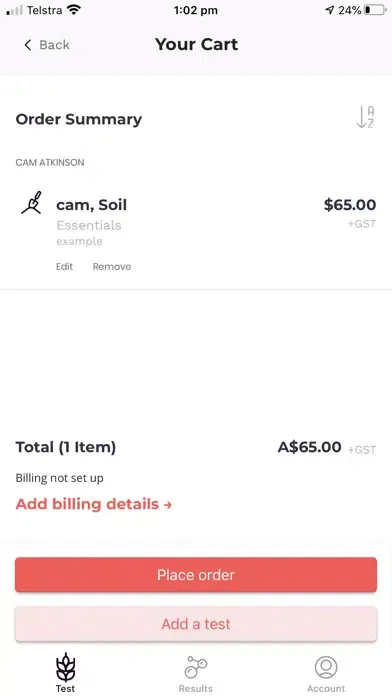Tap the Wi-Fi status icon

click(74, 10)
